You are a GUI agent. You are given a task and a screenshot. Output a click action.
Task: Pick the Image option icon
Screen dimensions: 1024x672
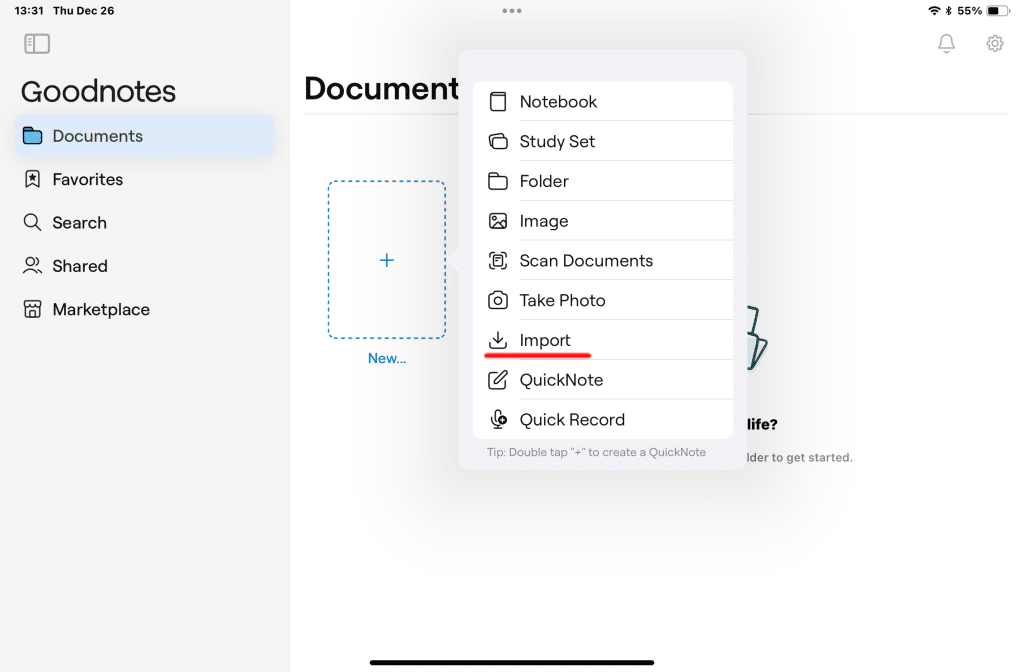point(498,221)
